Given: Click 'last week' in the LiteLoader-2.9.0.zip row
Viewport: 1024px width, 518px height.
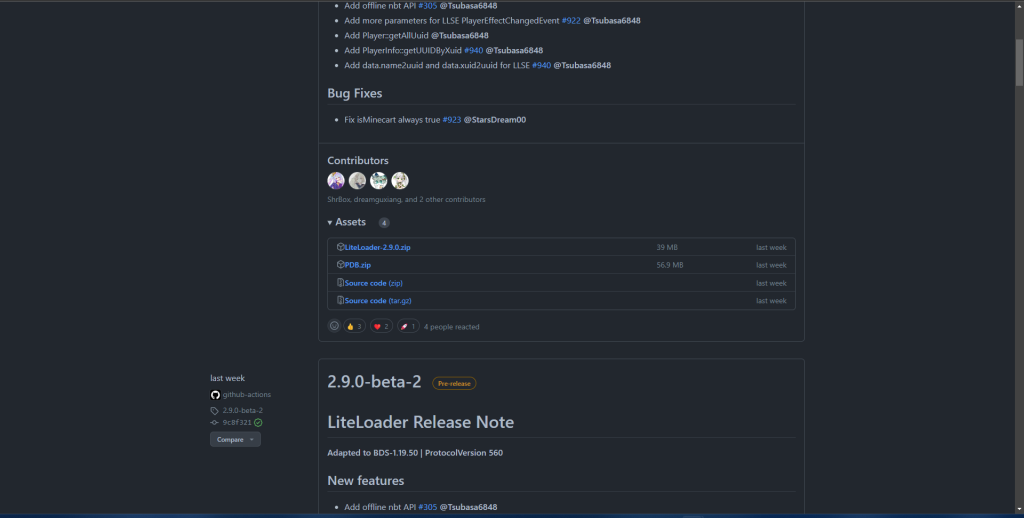Looking at the screenshot, I should (771, 248).
